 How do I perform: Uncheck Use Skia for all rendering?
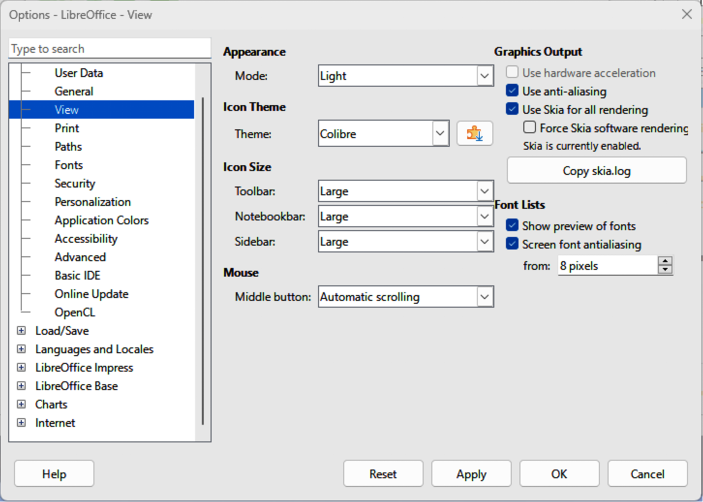(513, 110)
